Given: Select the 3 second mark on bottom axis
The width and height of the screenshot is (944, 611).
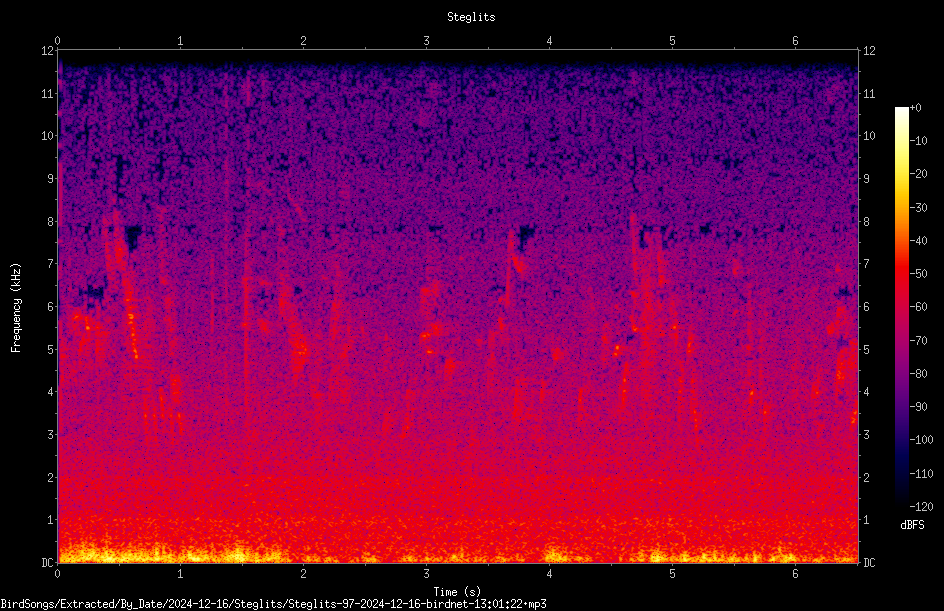Looking at the screenshot, I should click(x=426, y=574).
